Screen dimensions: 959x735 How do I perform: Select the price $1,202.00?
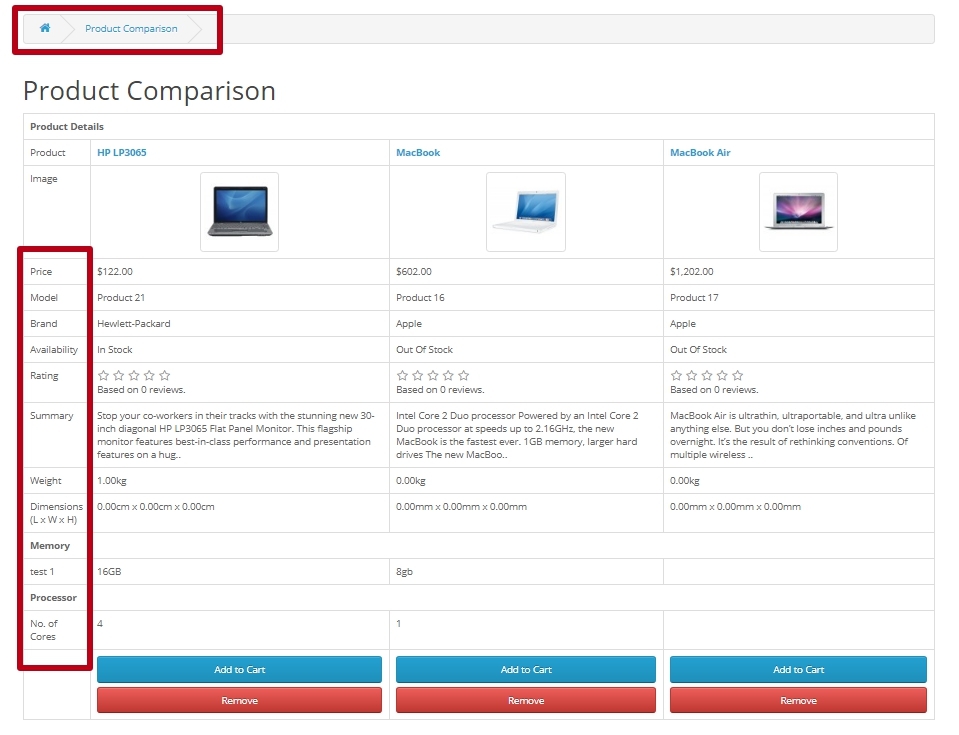pyautogui.click(x=692, y=271)
